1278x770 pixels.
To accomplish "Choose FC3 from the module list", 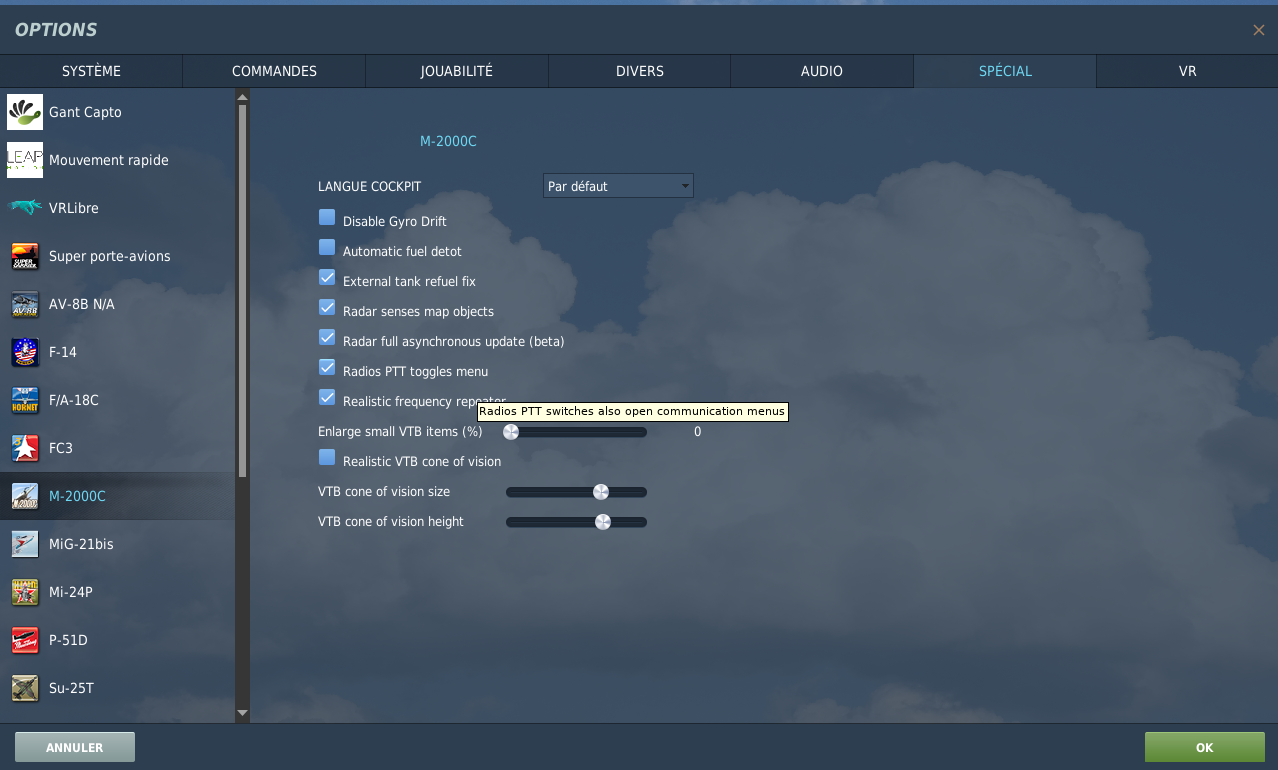I will pyautogui.click(x=118, y=448).
